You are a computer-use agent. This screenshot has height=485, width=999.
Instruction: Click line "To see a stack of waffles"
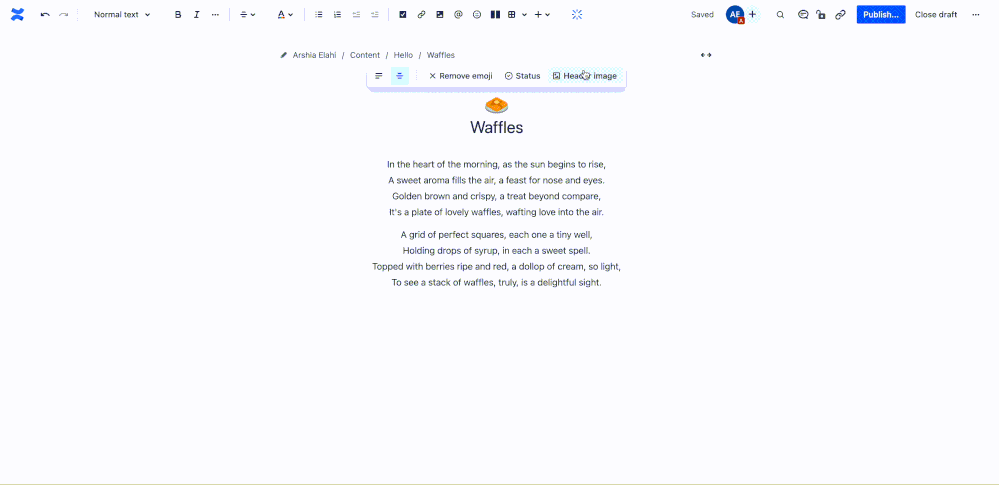click(x=496, y=282)
